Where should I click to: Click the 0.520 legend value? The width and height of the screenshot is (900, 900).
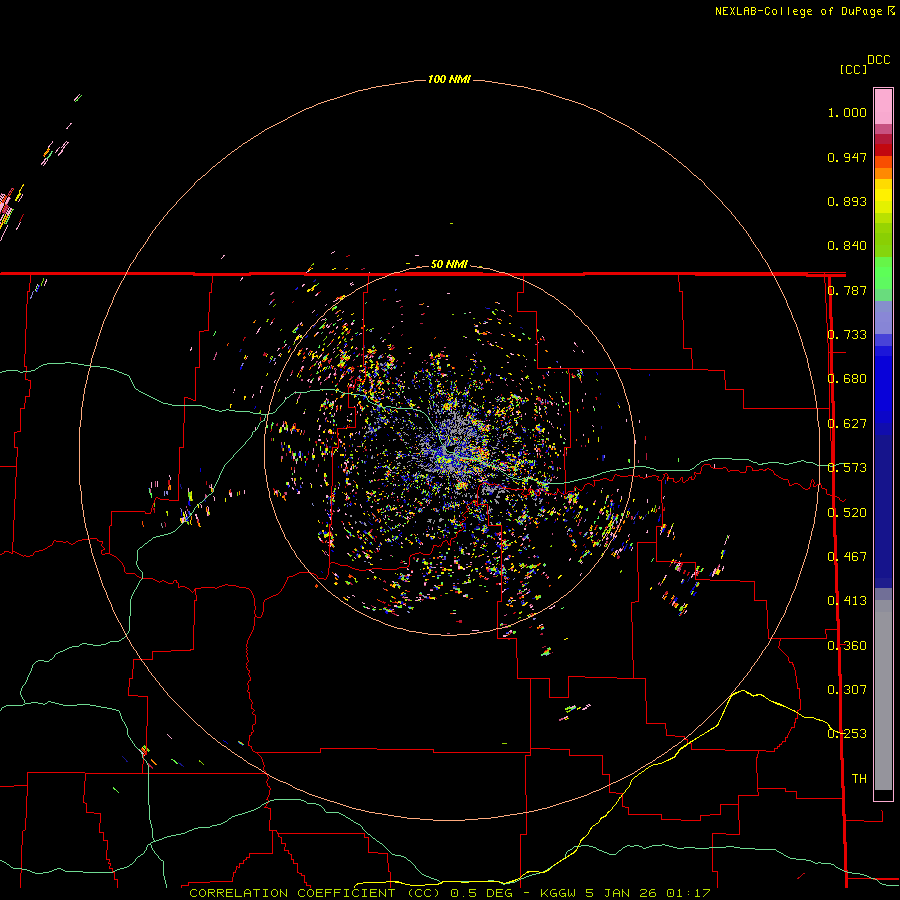point(847,513)
